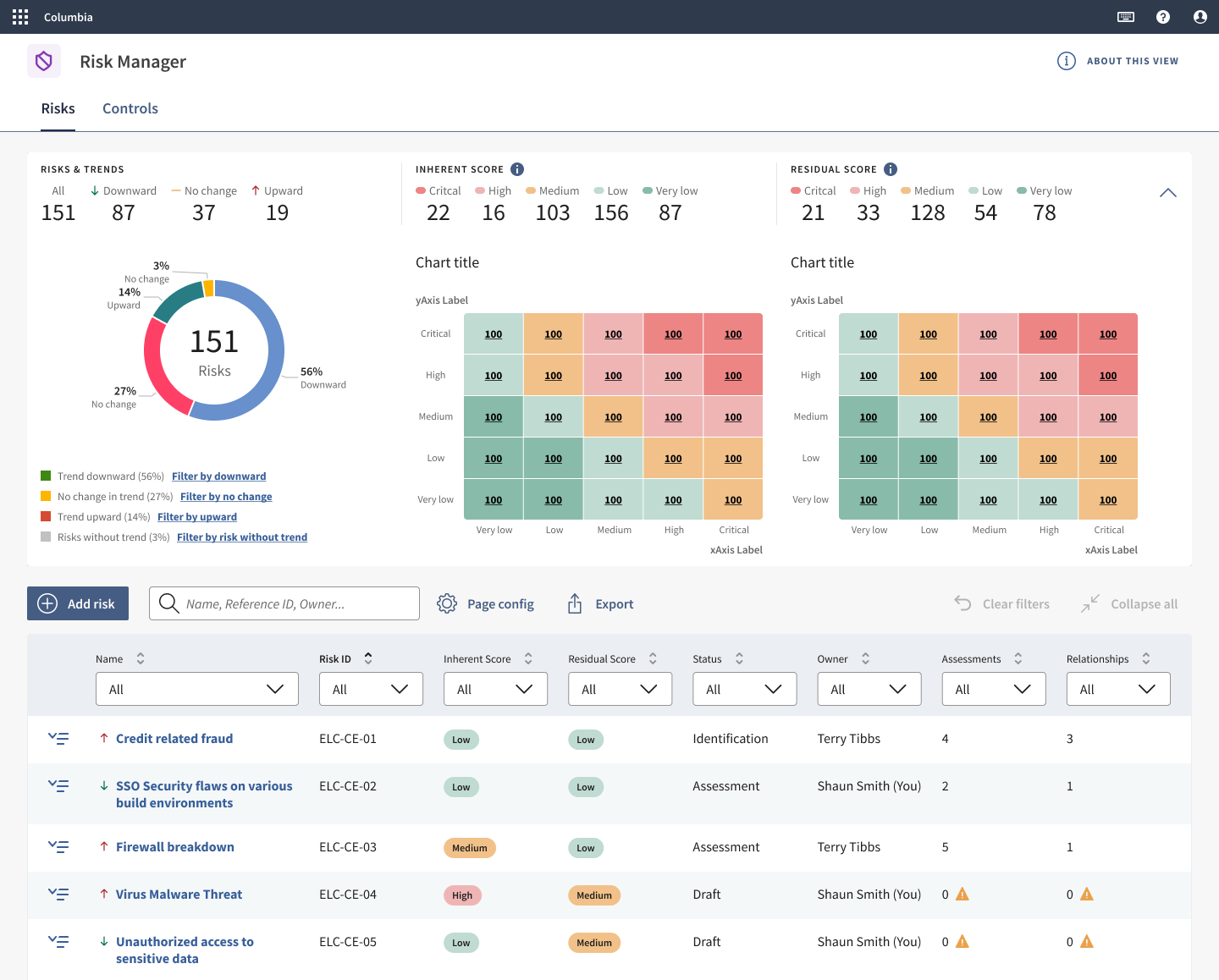
Task: Sort by Owner column arrows
Action: [x=865, y=658]
